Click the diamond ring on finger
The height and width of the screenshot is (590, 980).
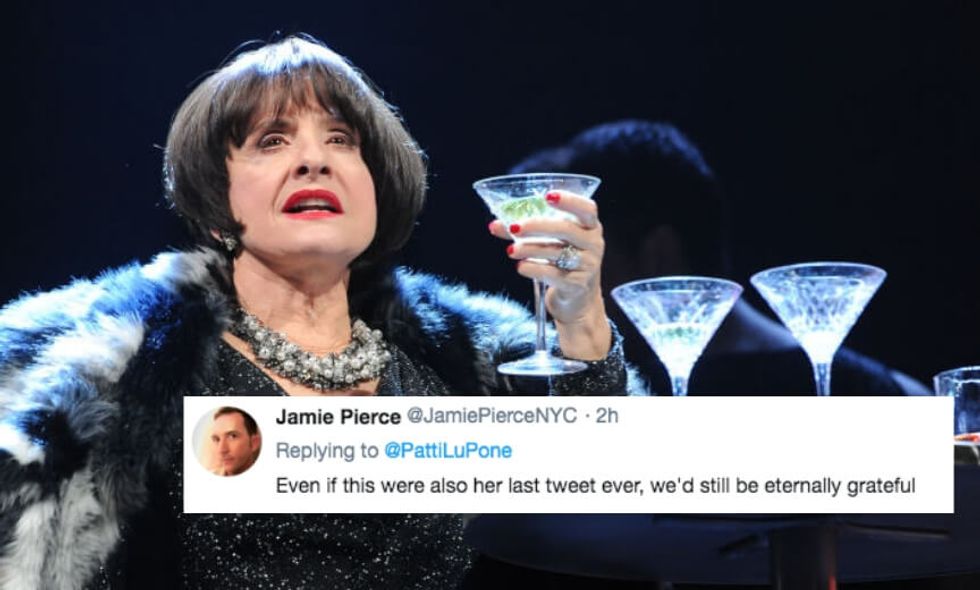[568, 258]
